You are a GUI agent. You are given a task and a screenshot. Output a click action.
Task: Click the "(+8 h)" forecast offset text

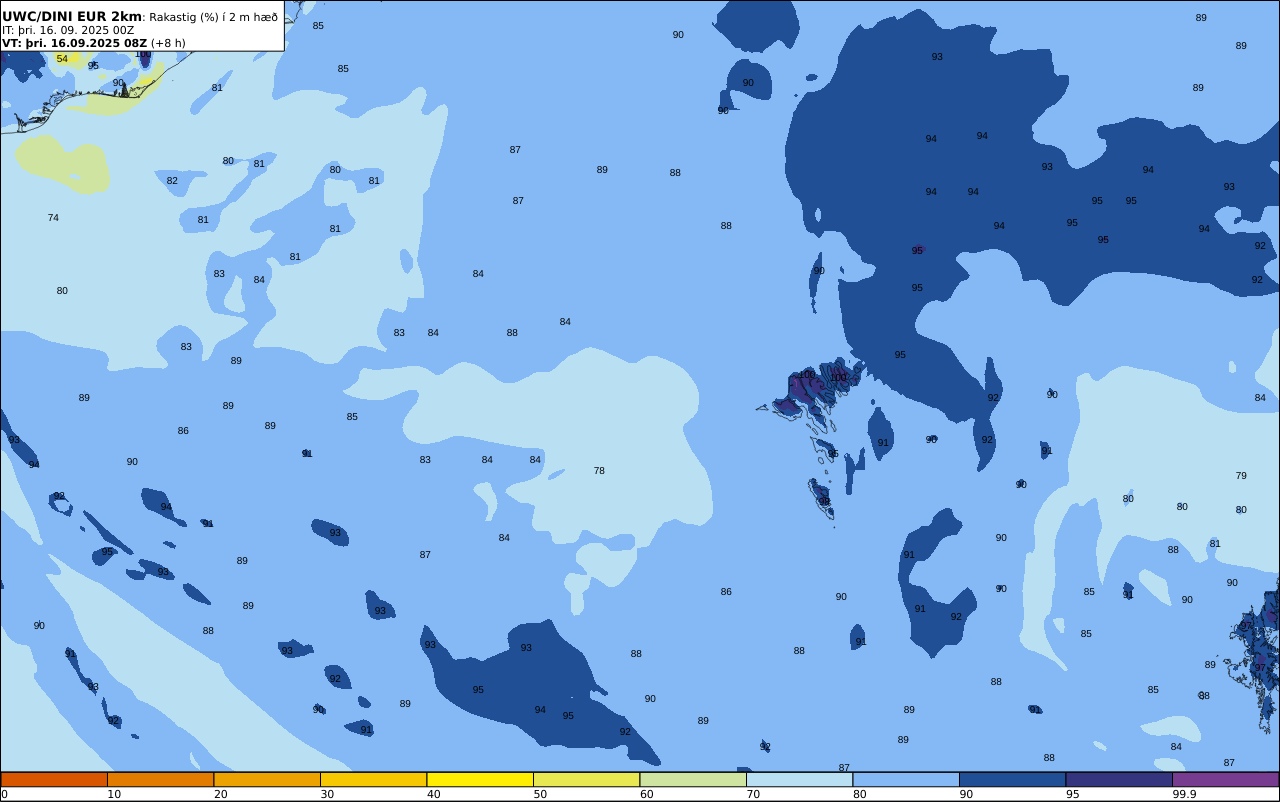point(168,43)
